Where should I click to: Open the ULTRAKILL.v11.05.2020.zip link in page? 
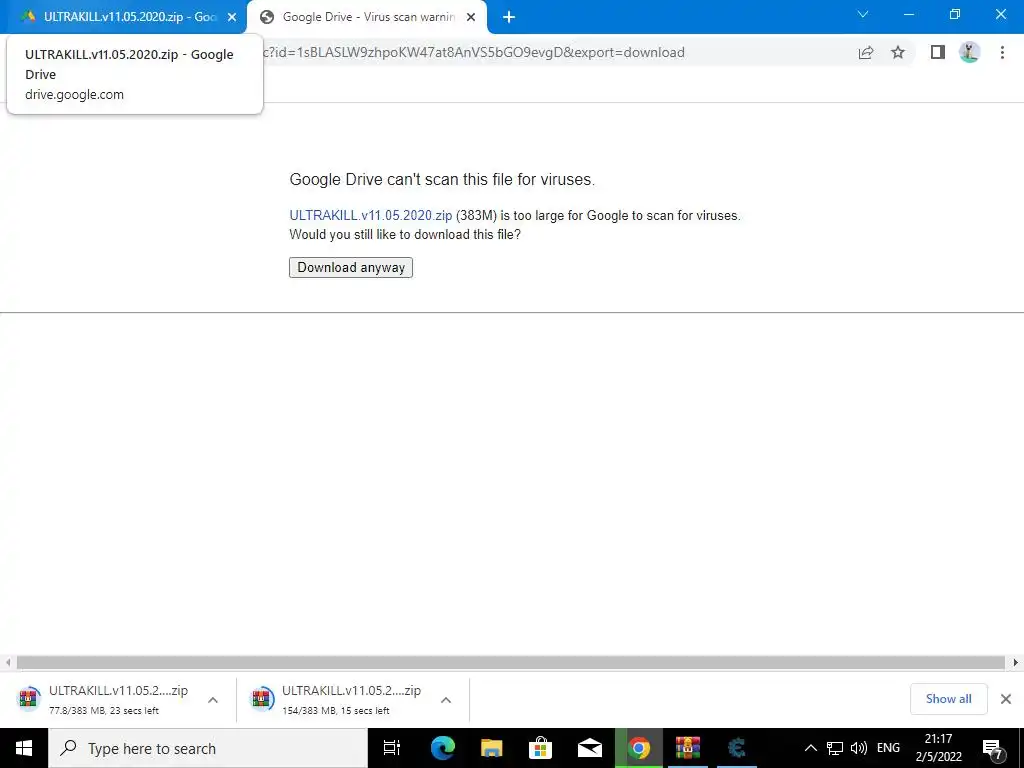coord(371,216)
